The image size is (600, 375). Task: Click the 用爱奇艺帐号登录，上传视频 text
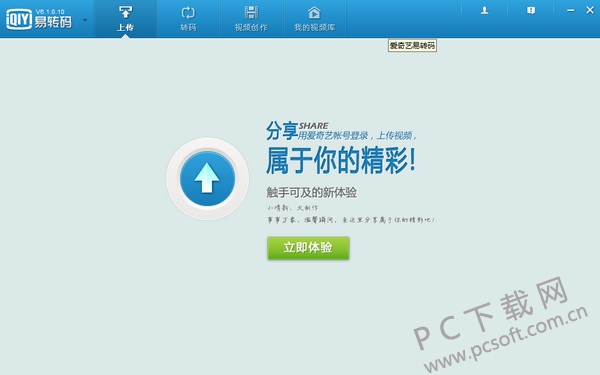[x=357, y=135]
